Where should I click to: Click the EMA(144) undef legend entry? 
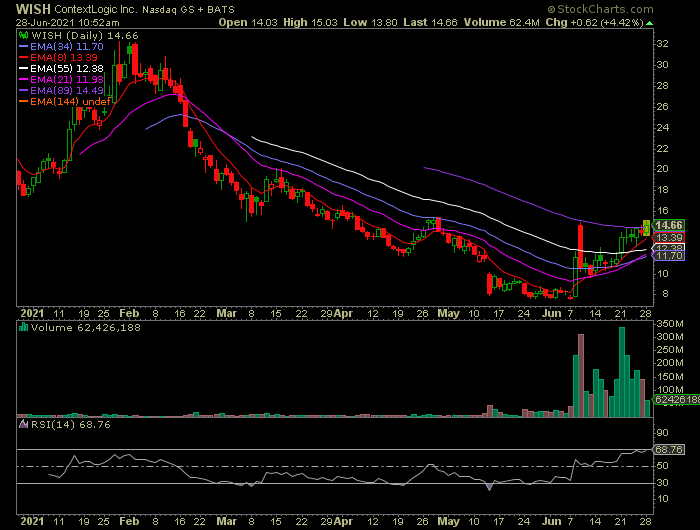pyautogui.click(x=70, y=102)
